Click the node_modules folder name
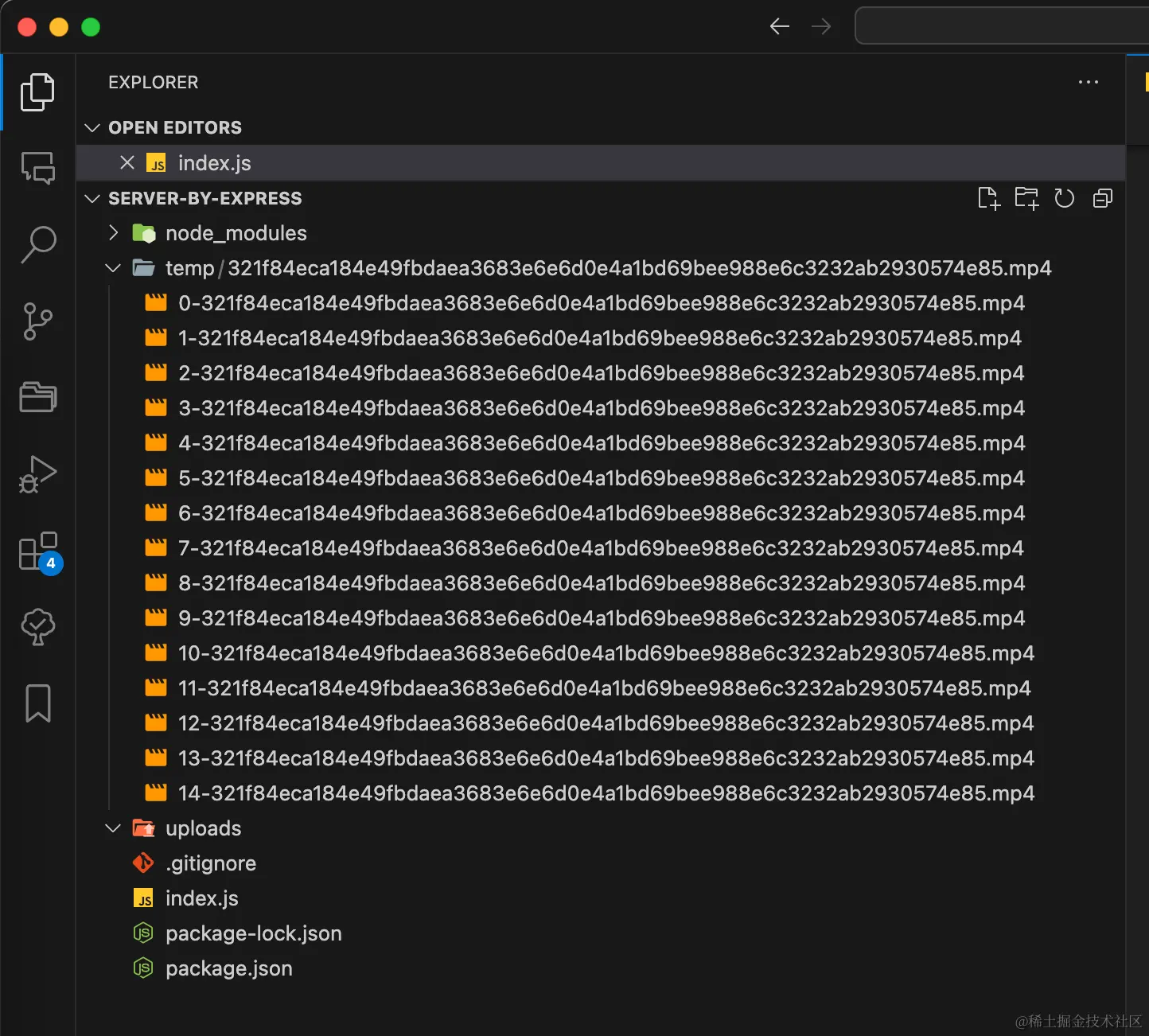The width and height of the screenshot is (1149, 1036). (236, 233)
